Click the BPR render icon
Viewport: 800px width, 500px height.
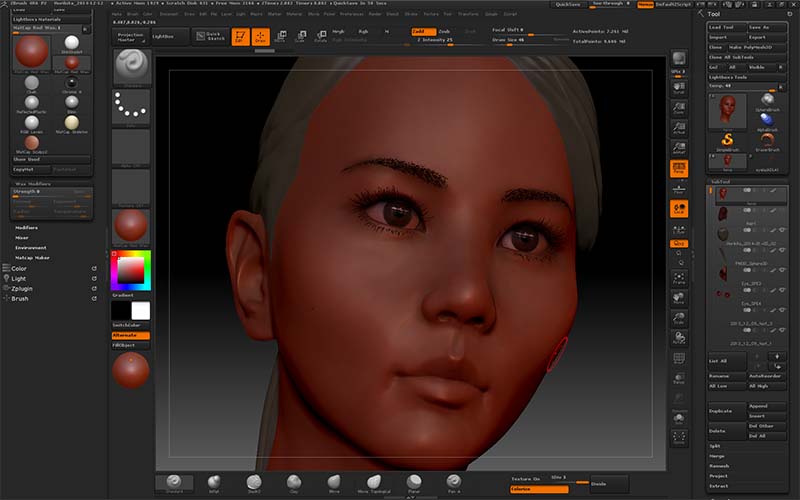click(x=679, y=59)
